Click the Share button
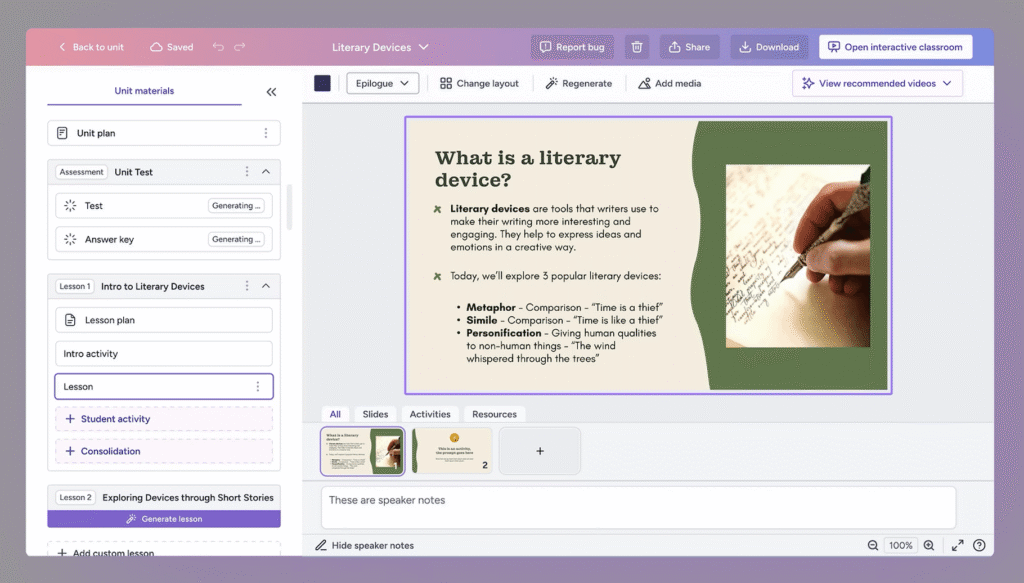Viewport: 1024px width, 583px height. coord(689,47)
